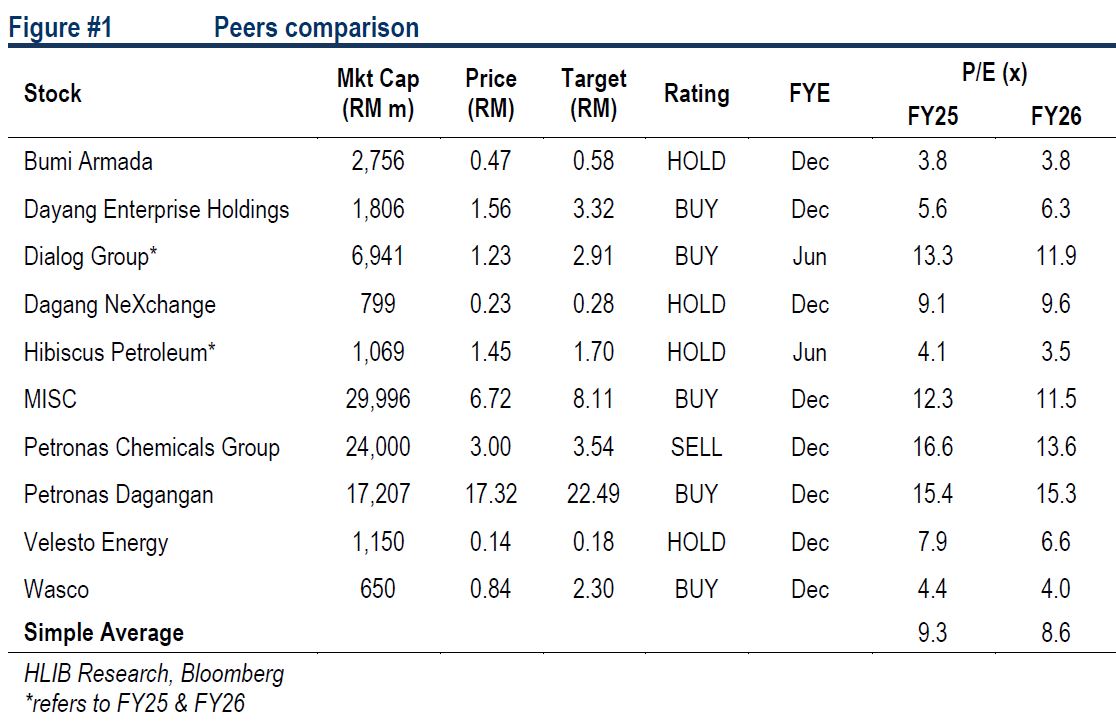Click the Peers comparison figure title
Image resolution: width=1116 pixels, height=722 pixels.
(316, 27)
